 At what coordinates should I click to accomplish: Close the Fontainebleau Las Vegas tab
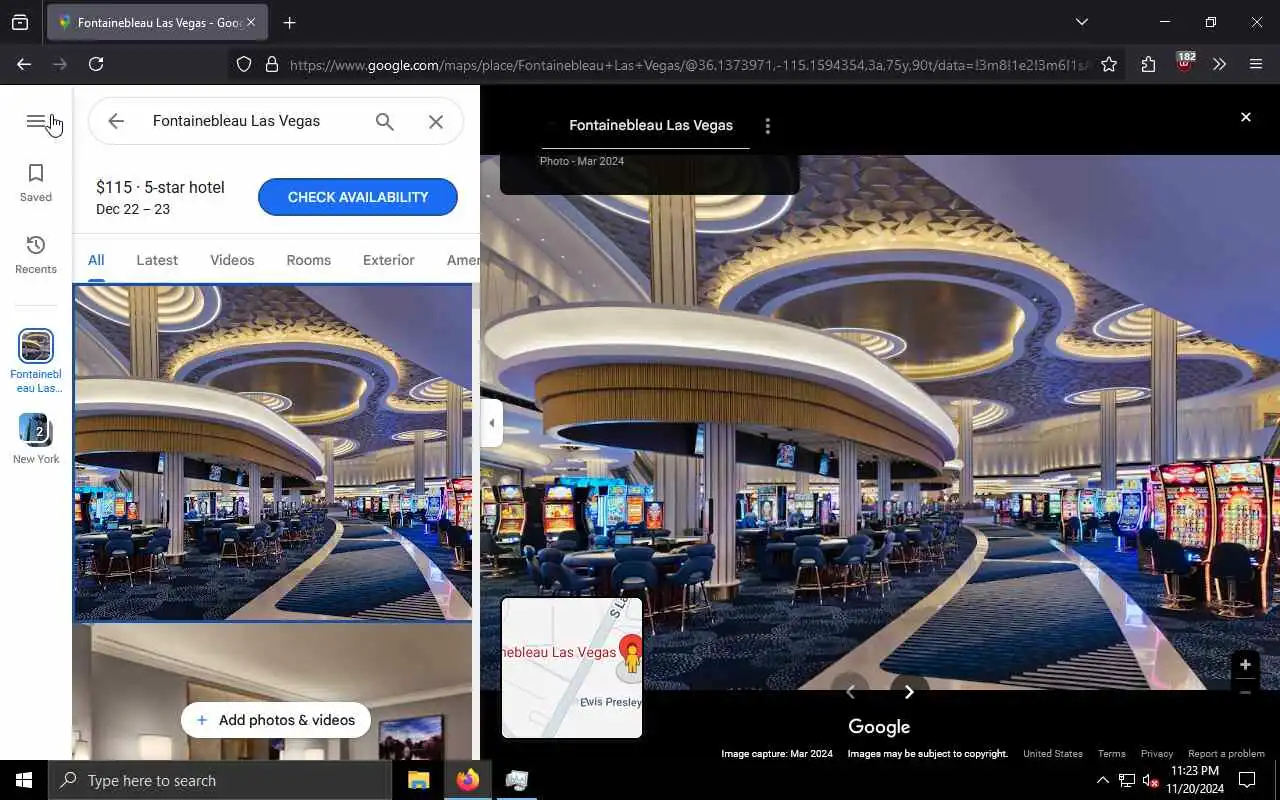click(x=250, y=22)
